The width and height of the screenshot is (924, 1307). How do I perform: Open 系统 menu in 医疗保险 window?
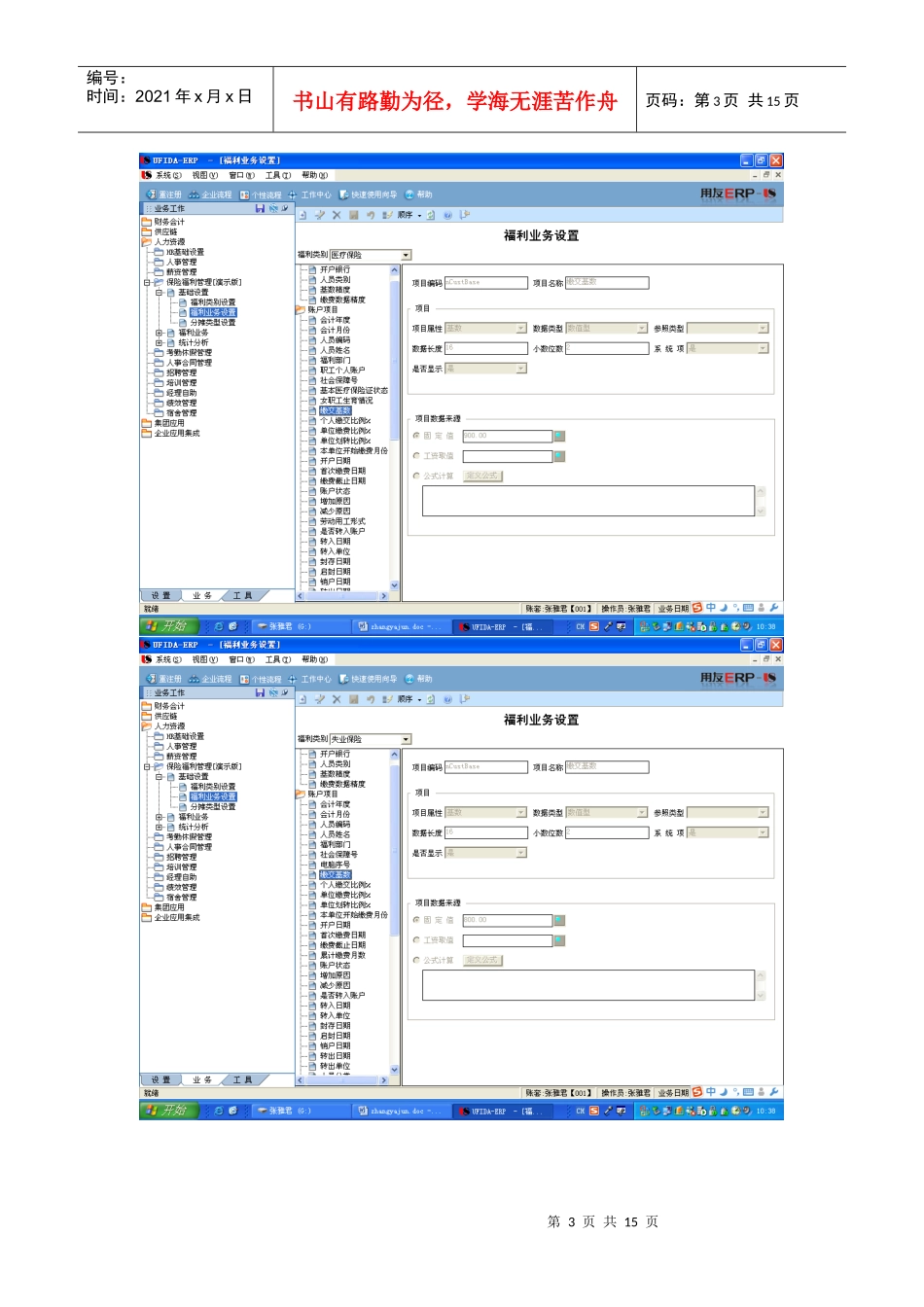tap(168, 176)
